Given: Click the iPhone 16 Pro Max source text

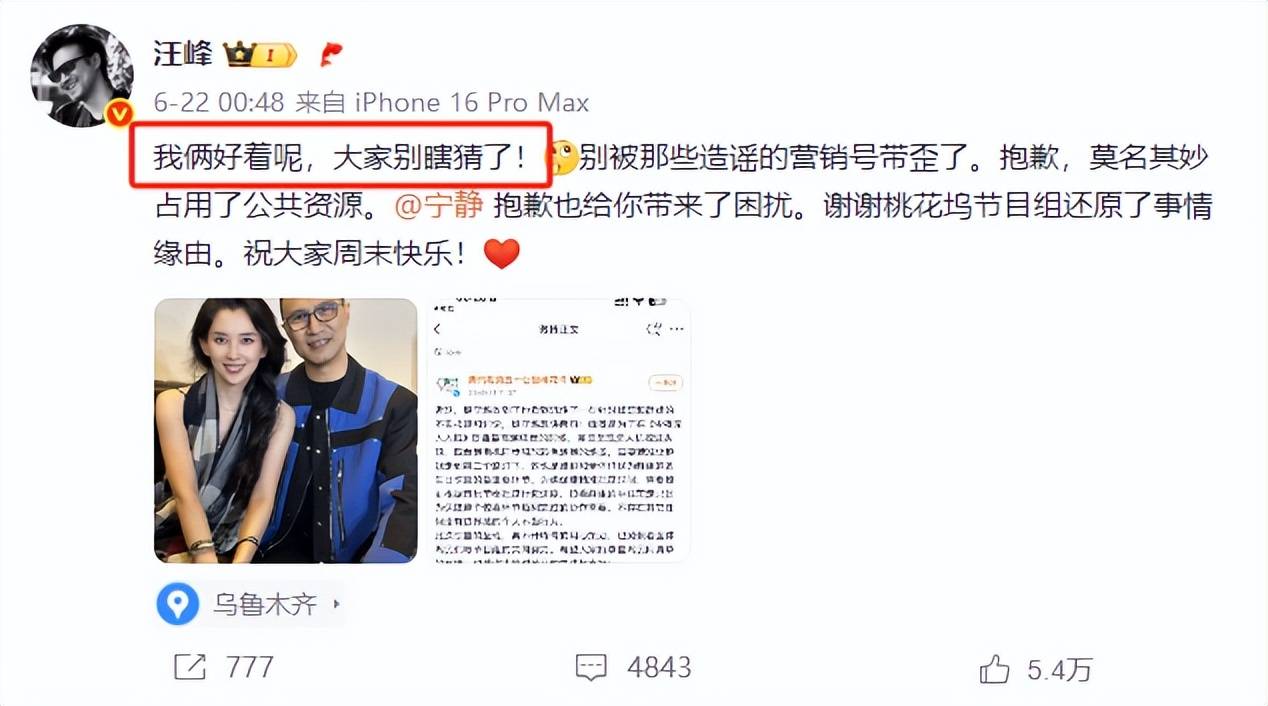Looking at the screenshot, I should [x=472, y=103].
